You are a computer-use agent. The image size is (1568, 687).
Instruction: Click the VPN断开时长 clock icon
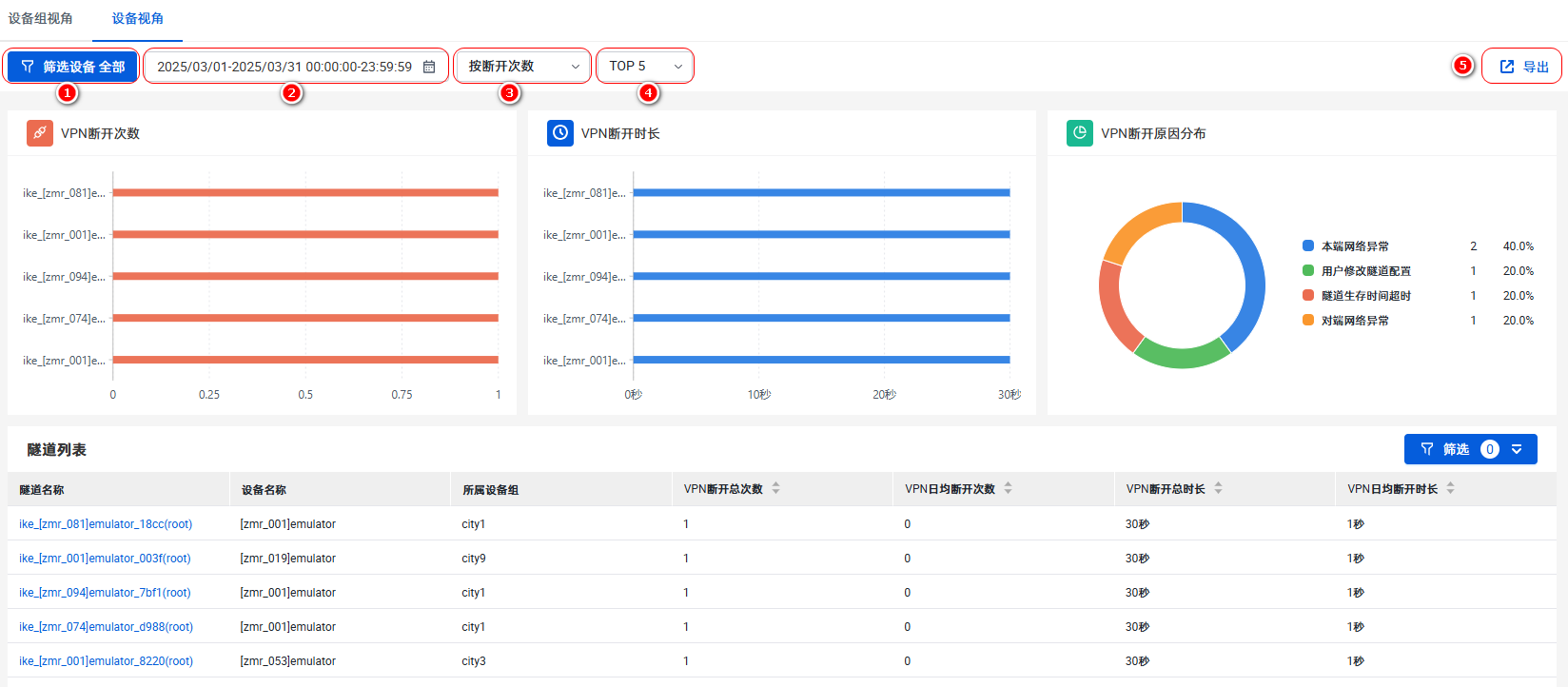[560, 133]
